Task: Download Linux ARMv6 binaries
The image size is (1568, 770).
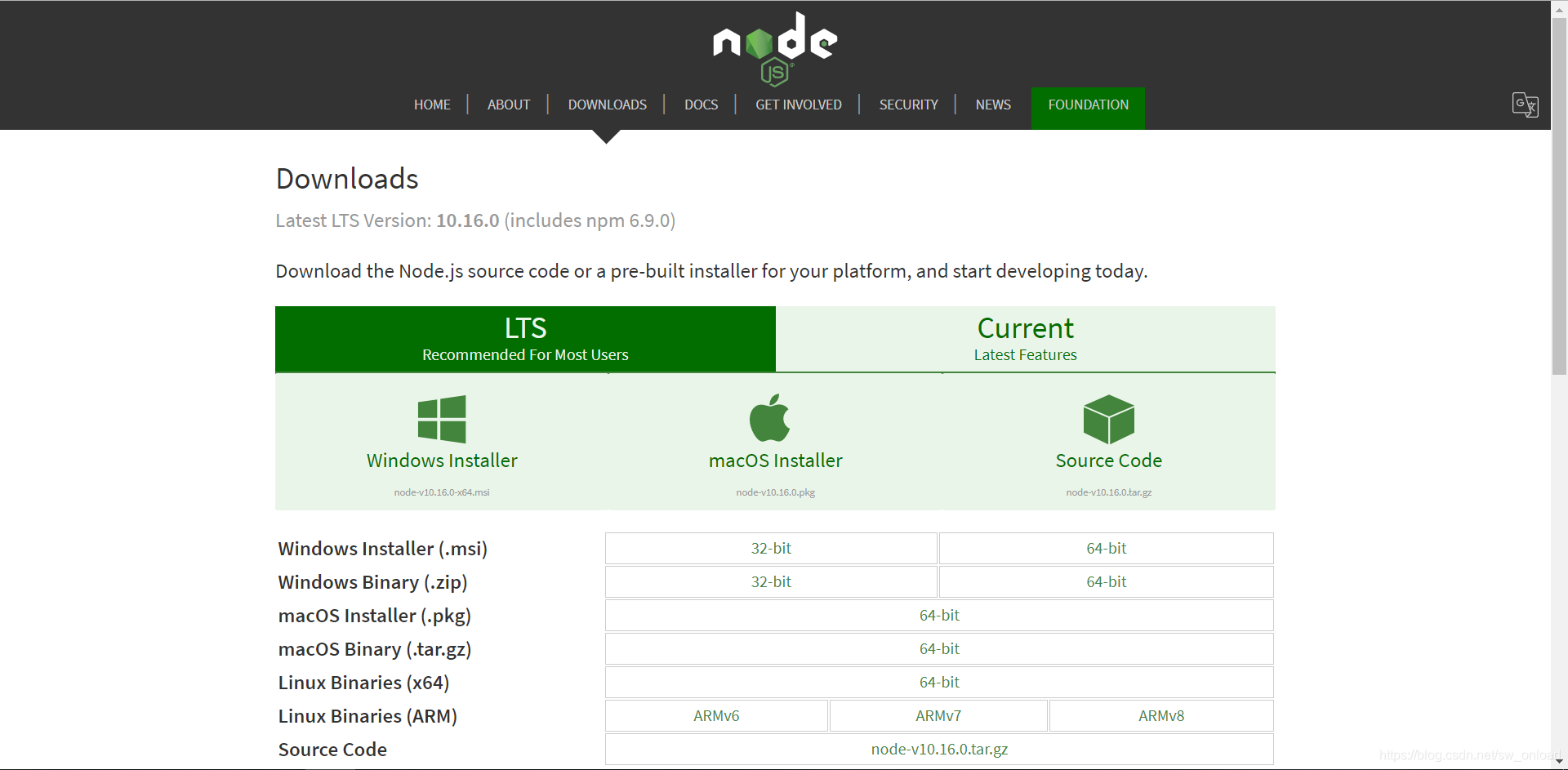Action: (716, 715)
